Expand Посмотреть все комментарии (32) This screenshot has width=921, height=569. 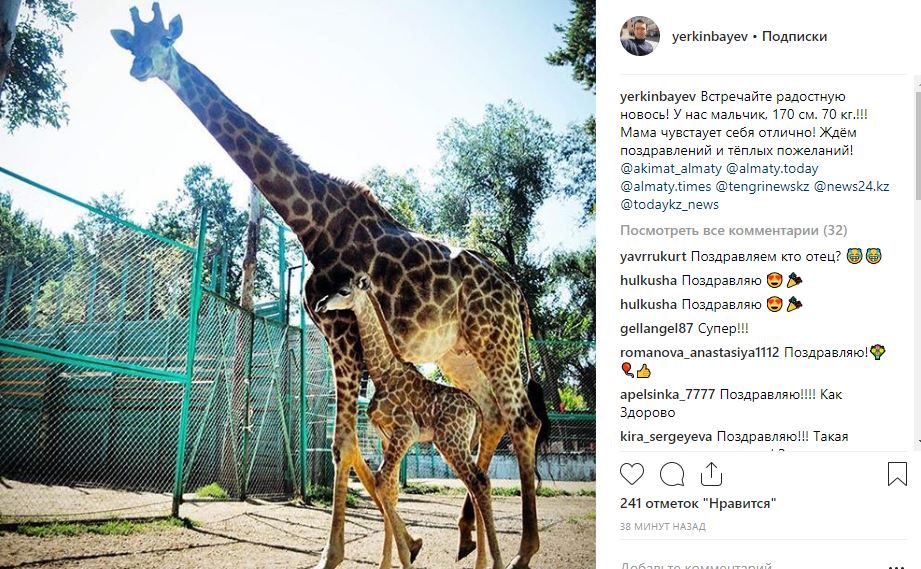point(734,230)
